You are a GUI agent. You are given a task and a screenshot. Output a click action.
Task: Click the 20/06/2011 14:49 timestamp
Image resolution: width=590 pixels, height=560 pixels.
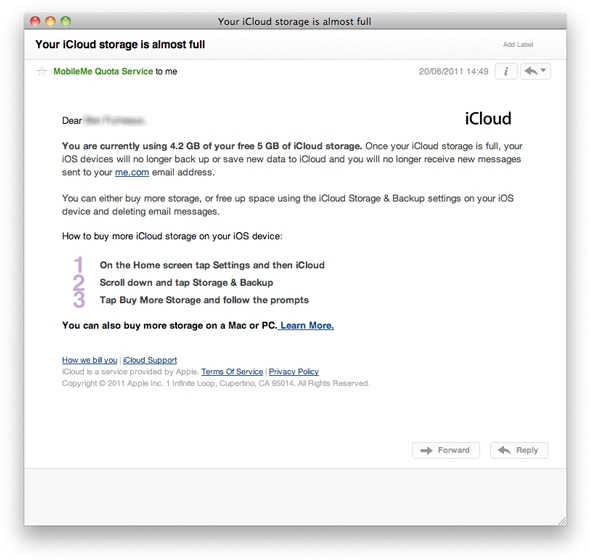click(453, 72)
